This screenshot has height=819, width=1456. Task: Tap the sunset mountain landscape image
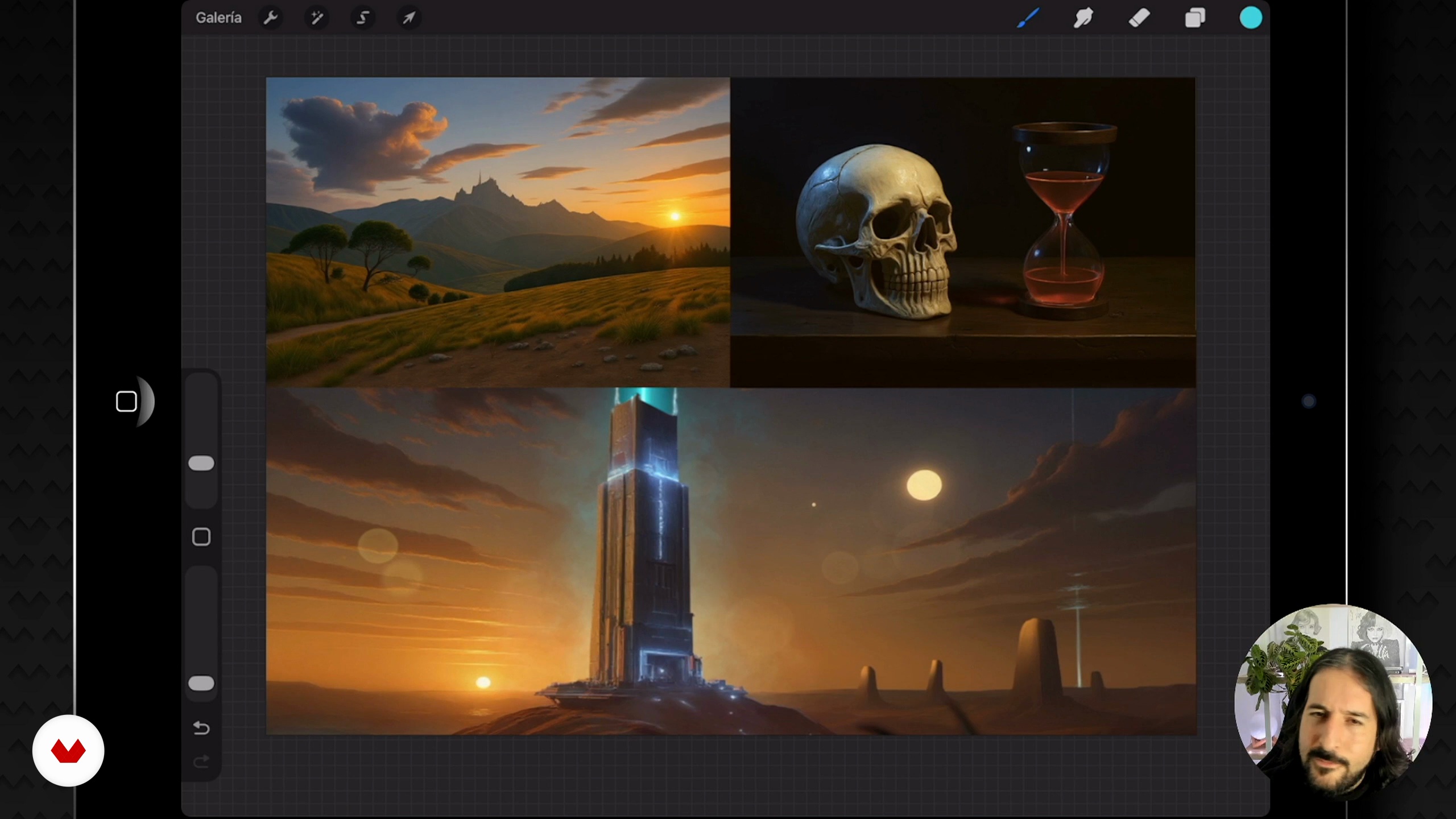tap(498, 233)
